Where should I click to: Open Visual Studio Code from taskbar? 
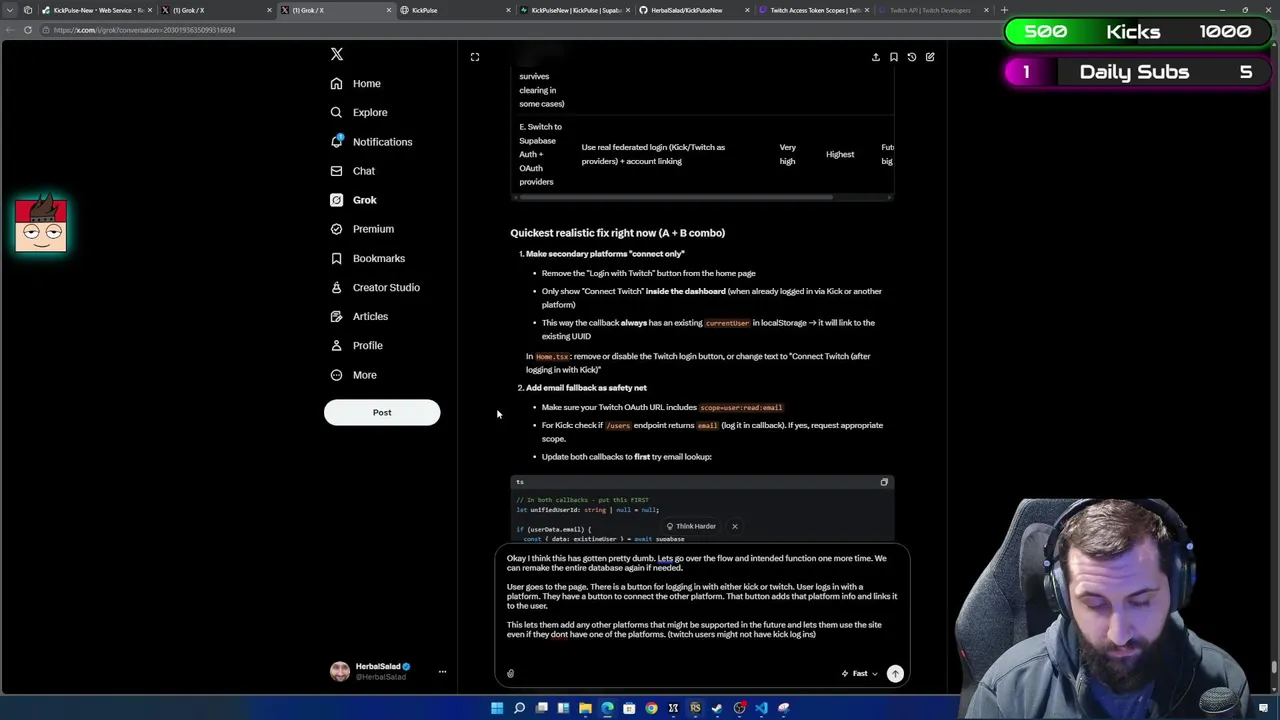pyautogui.click(x=761, y=708)
